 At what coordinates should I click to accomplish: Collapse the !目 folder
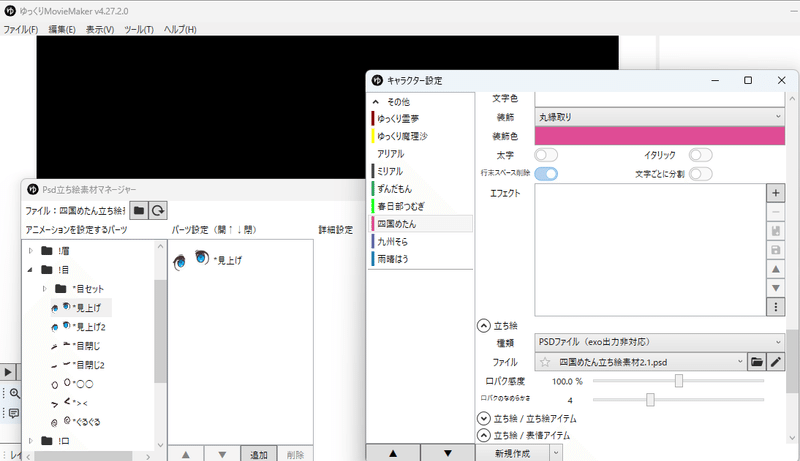coord(30,269)
